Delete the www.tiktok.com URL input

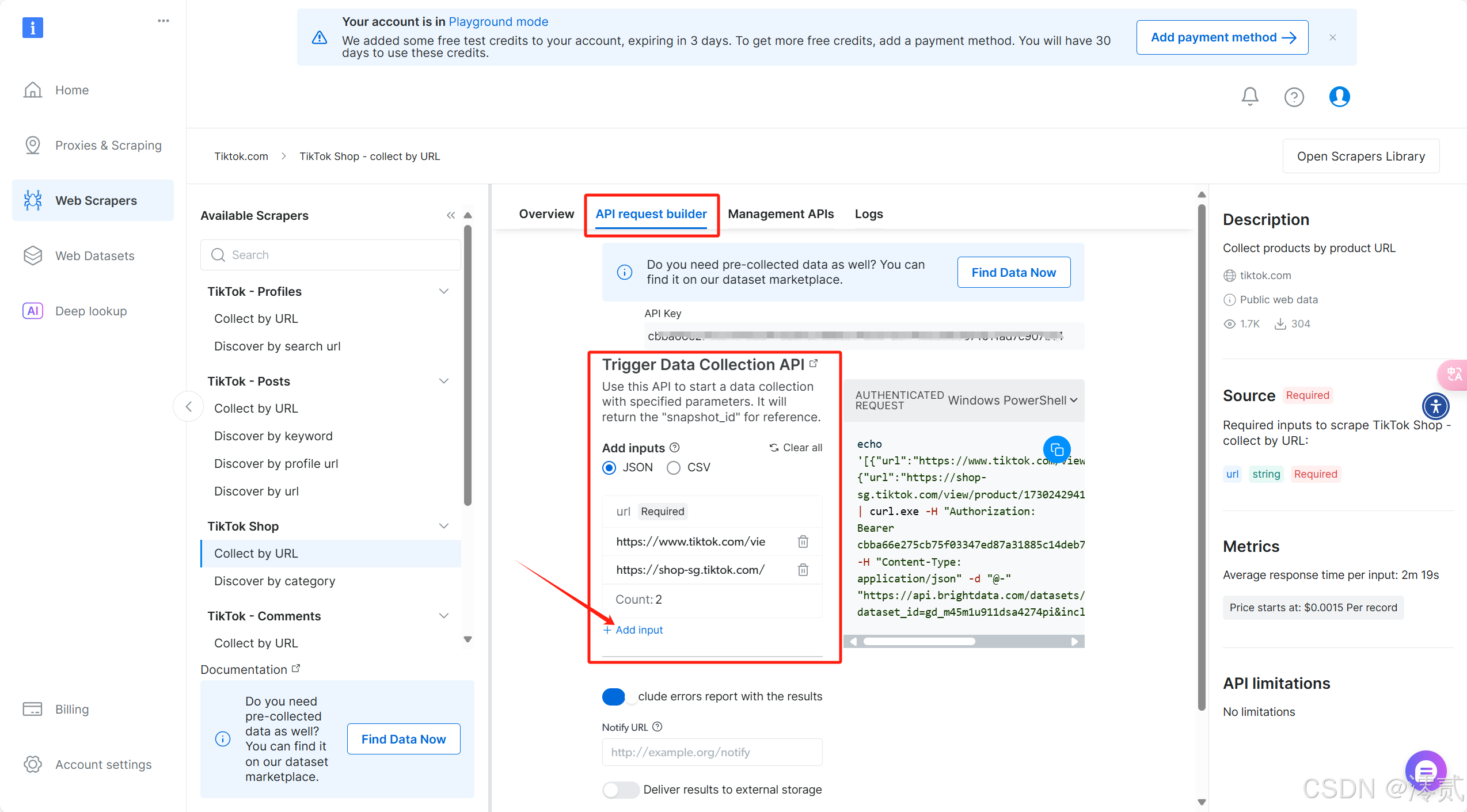tap(803, 542)
